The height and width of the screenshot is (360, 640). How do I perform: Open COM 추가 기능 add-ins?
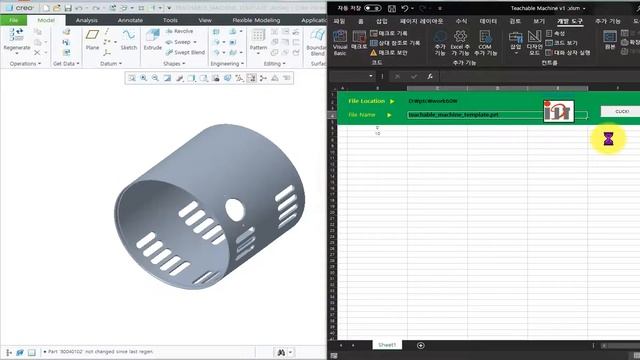(485, 43)
